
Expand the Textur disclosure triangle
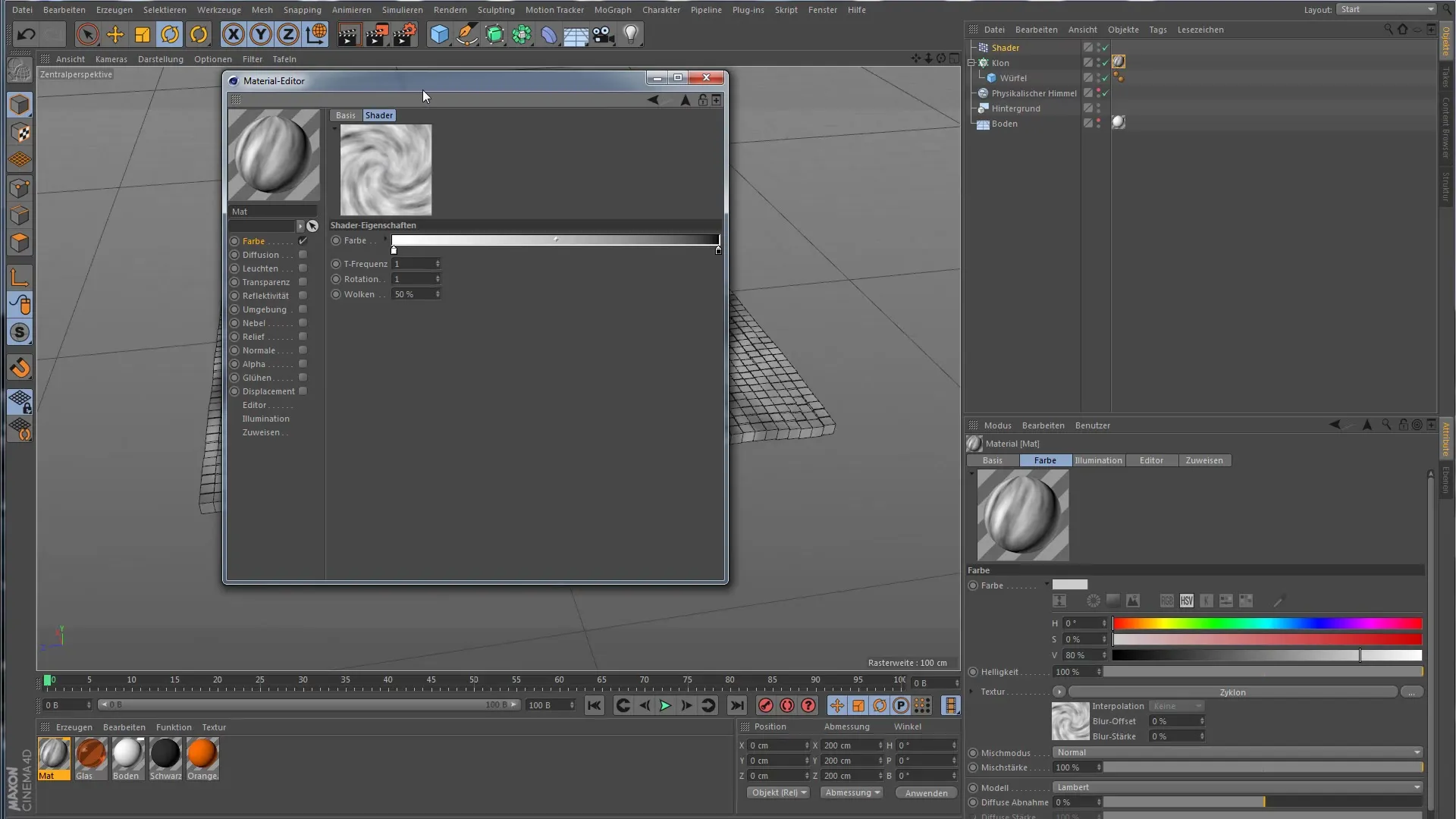coord(971,692)
